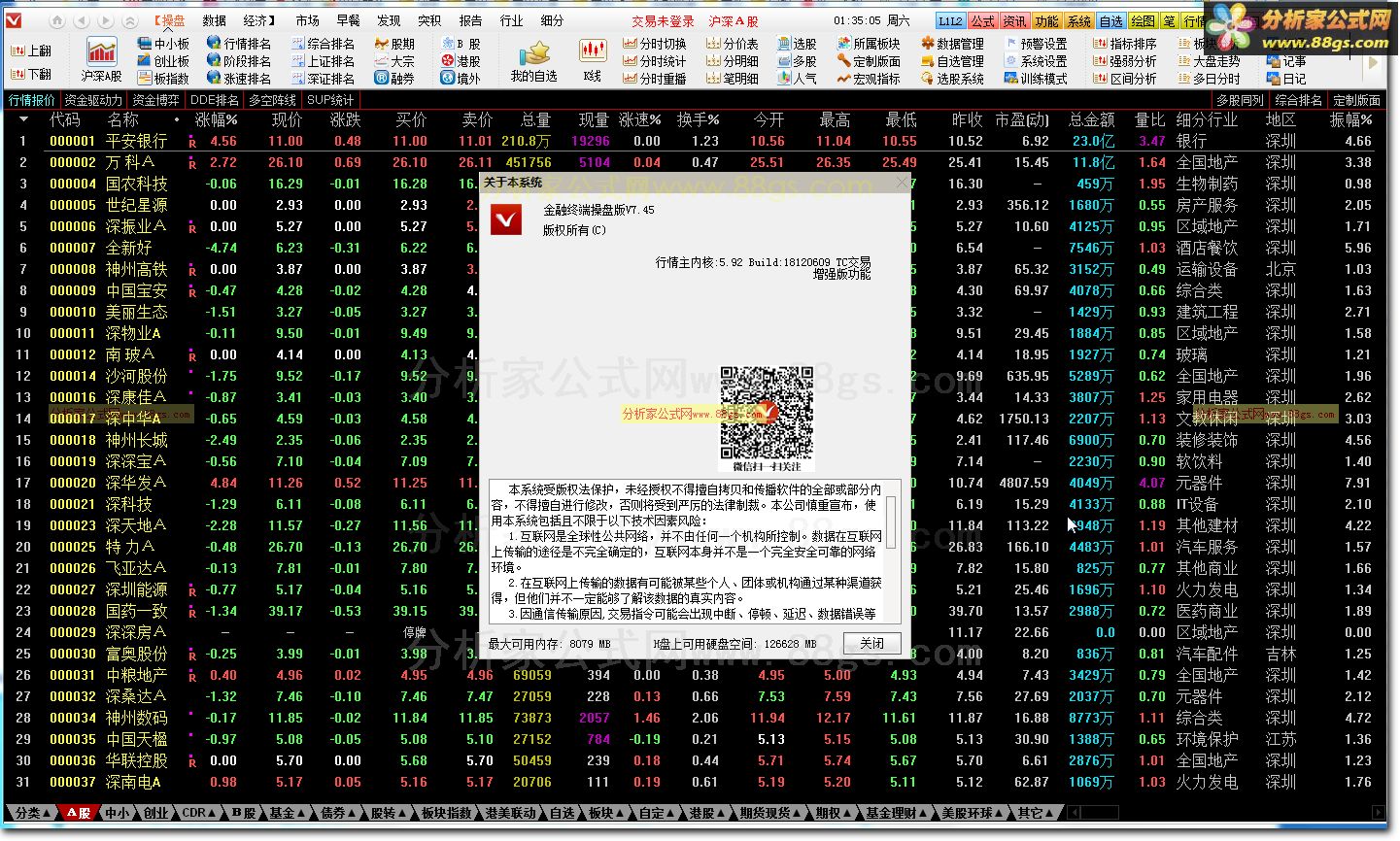Open 选股 stock picker
Viewport: 1400px width, 841px height.
pos(798,44)
